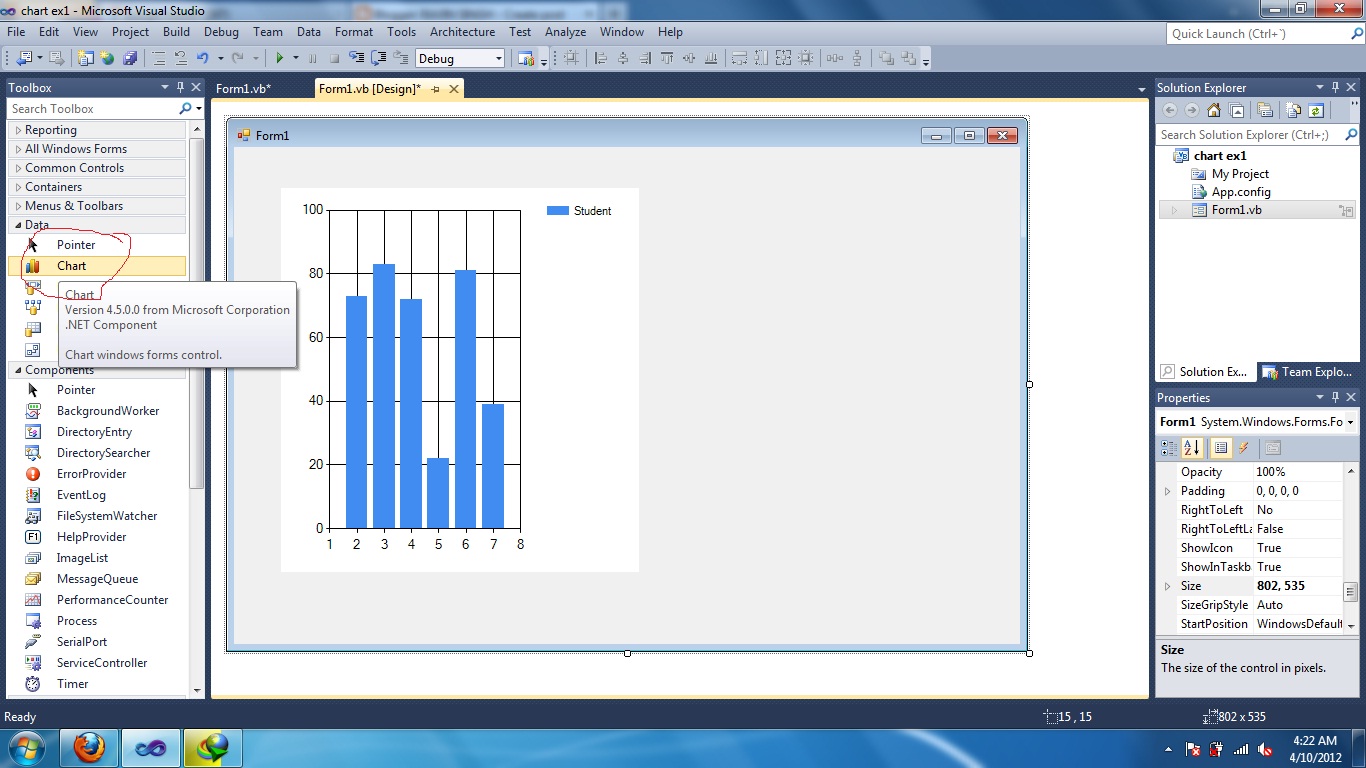Open the Architecture menu
Image resolution: width=1366 pixels, height=768 pixels.
click(x=462, y=32)
